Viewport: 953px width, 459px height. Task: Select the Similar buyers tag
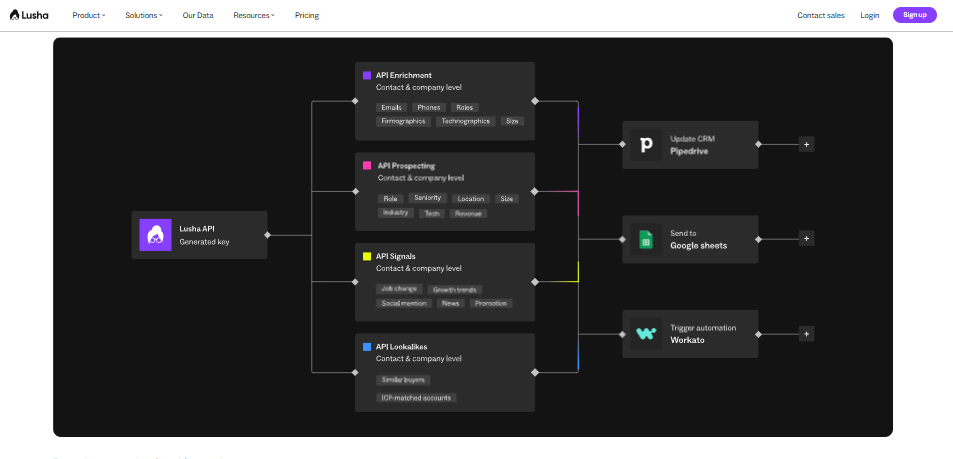pos(404,380)
